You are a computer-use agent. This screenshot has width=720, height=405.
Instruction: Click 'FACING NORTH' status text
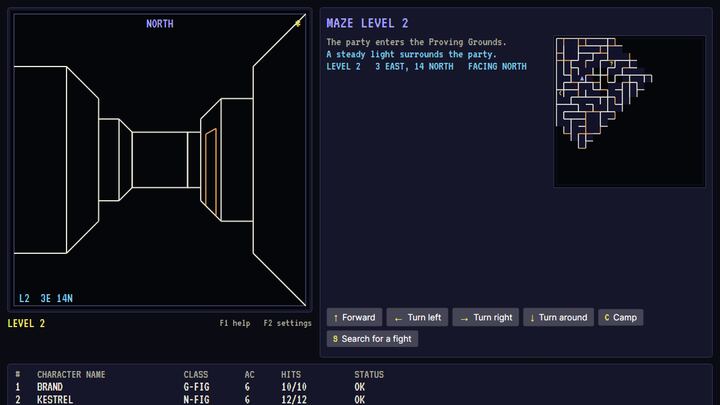tap(497, 67)
